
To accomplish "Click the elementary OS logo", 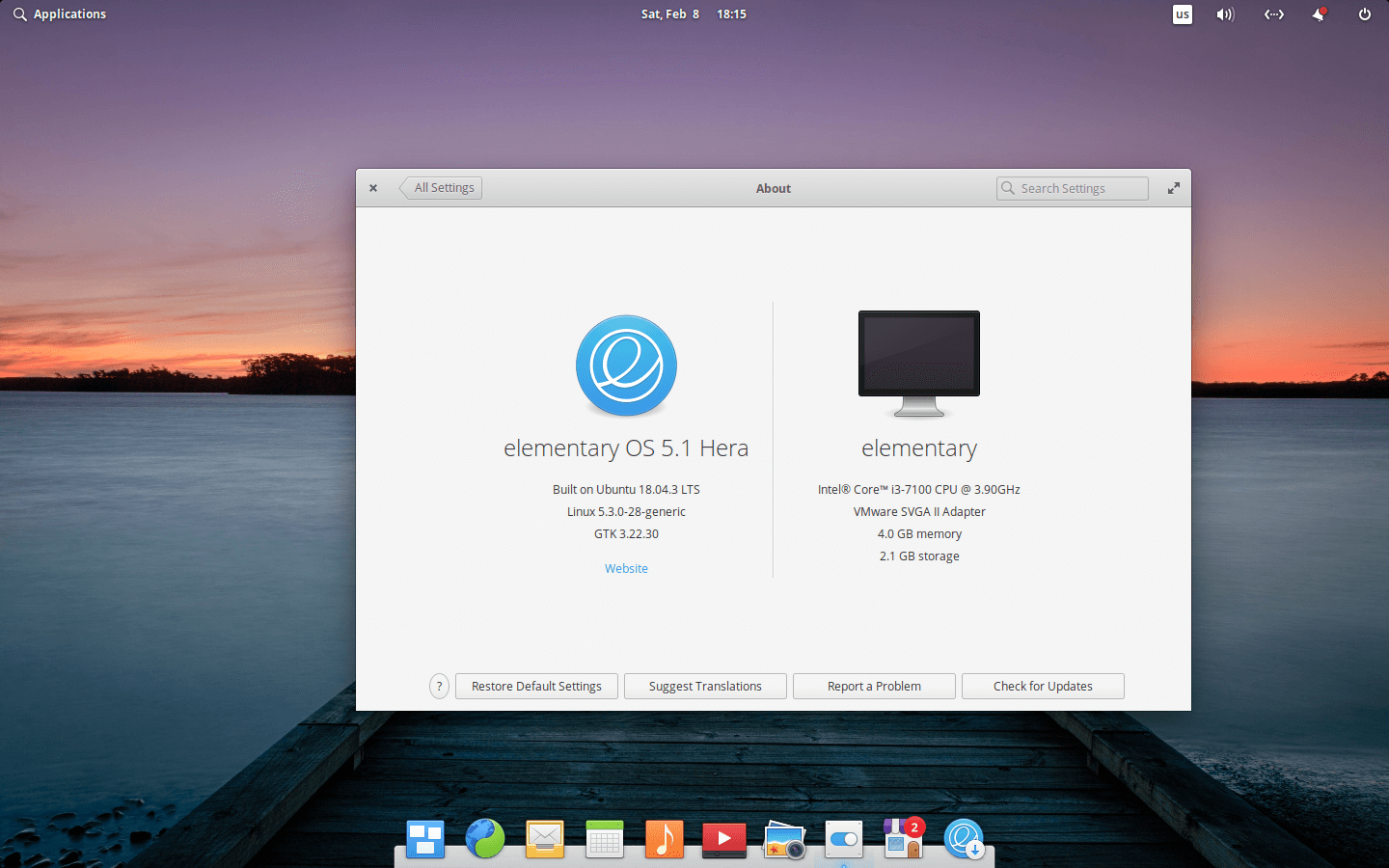I will tap(626, 366).
